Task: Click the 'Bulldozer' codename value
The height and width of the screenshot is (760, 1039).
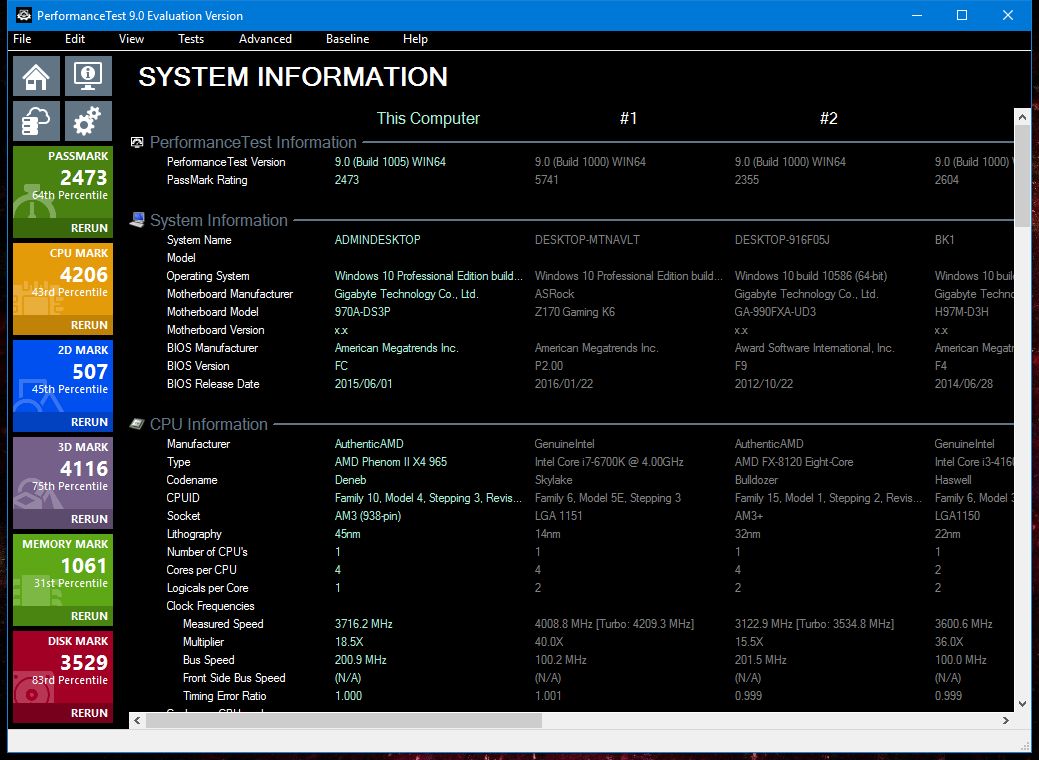Action: point(756,480)
